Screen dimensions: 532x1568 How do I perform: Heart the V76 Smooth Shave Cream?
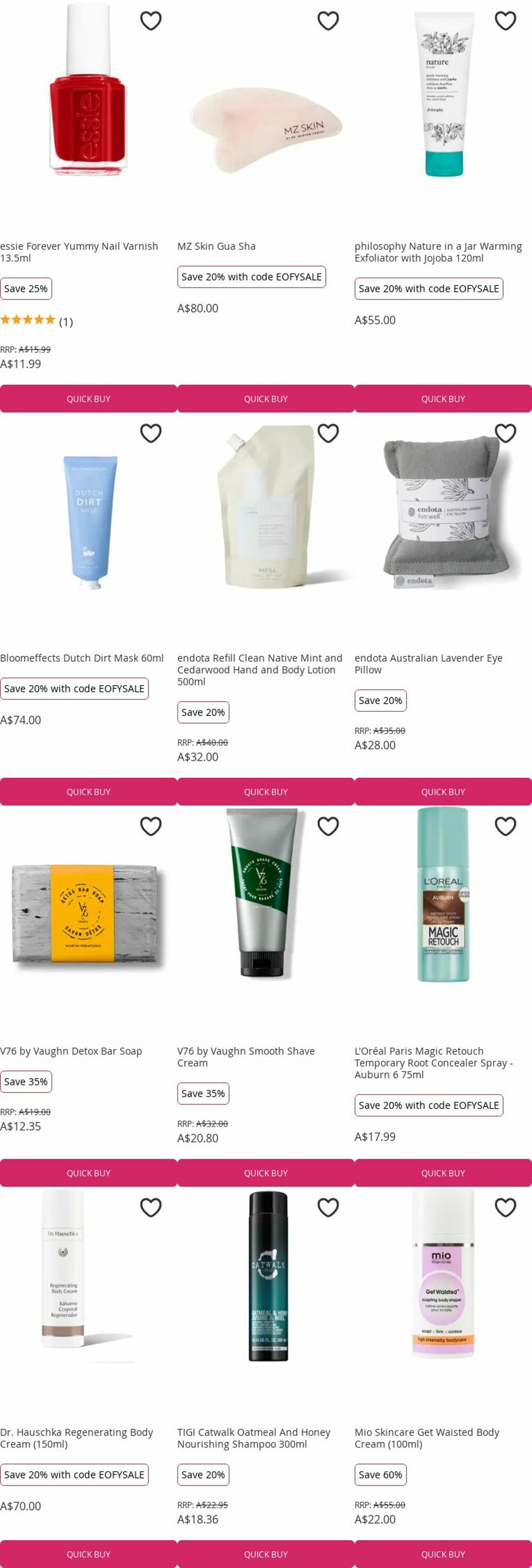coord(328,826)
